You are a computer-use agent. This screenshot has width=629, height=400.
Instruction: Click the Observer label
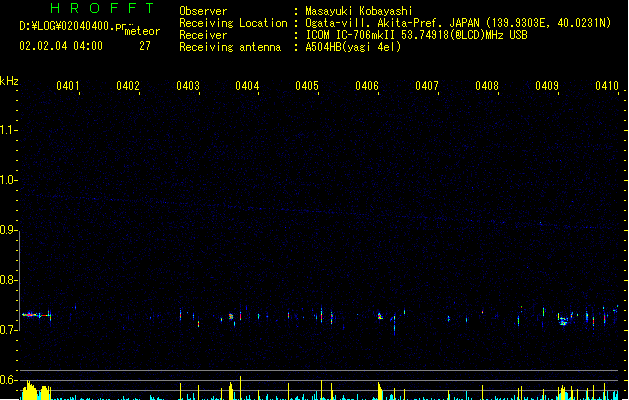click(203, 11)
